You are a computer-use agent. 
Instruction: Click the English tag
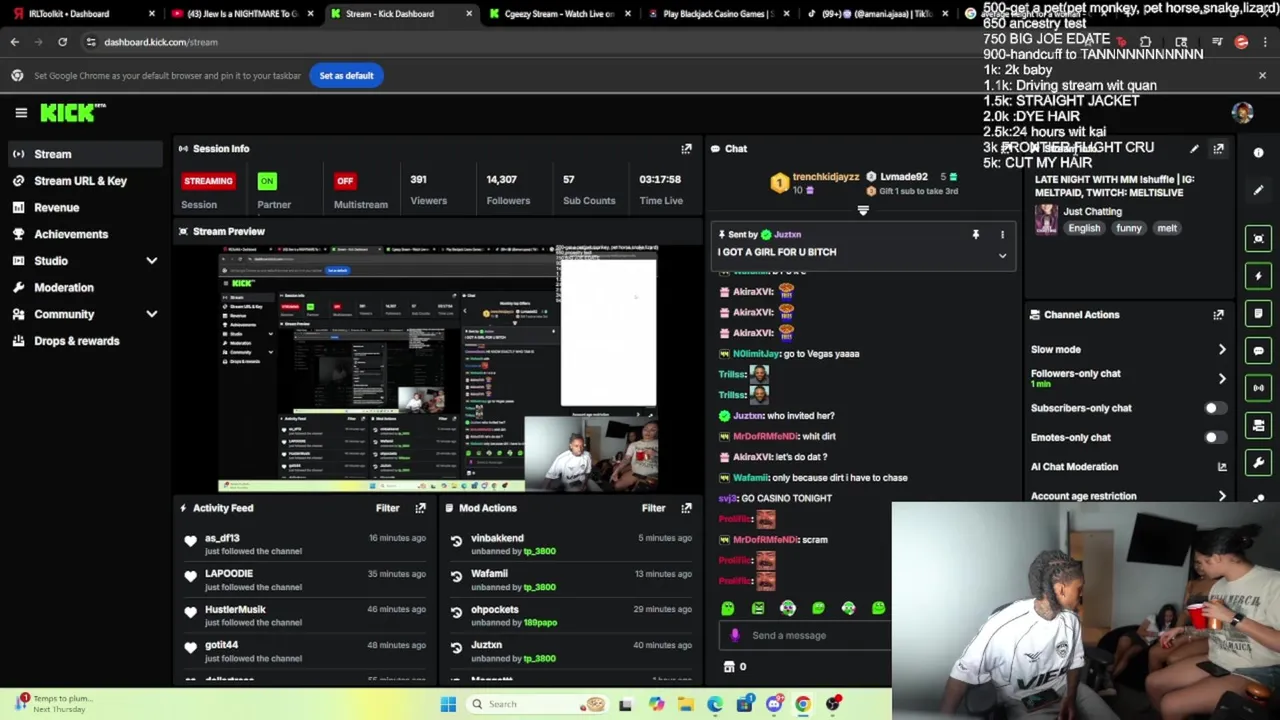tap(1084, 228)
